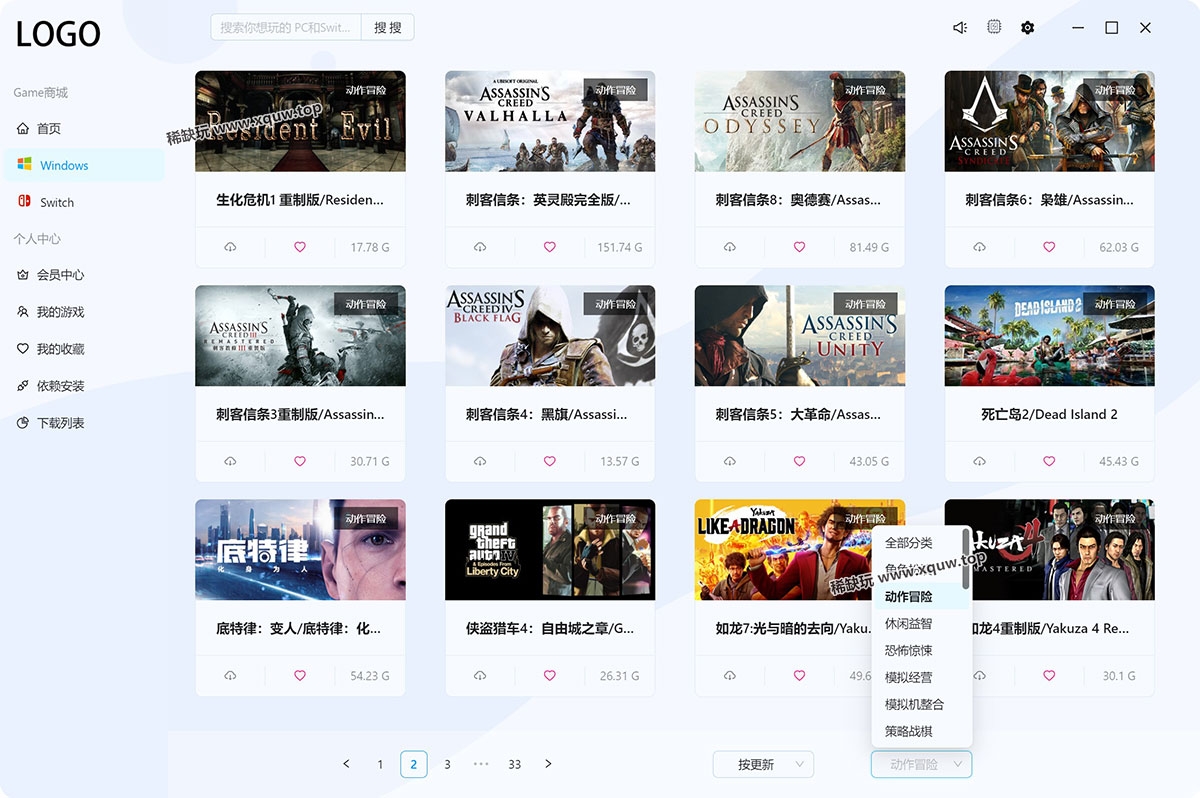The width and height of the screenshot is (1200, 798).
Task: Select 全部分类 from category list
Action: (x=917, y=543)
